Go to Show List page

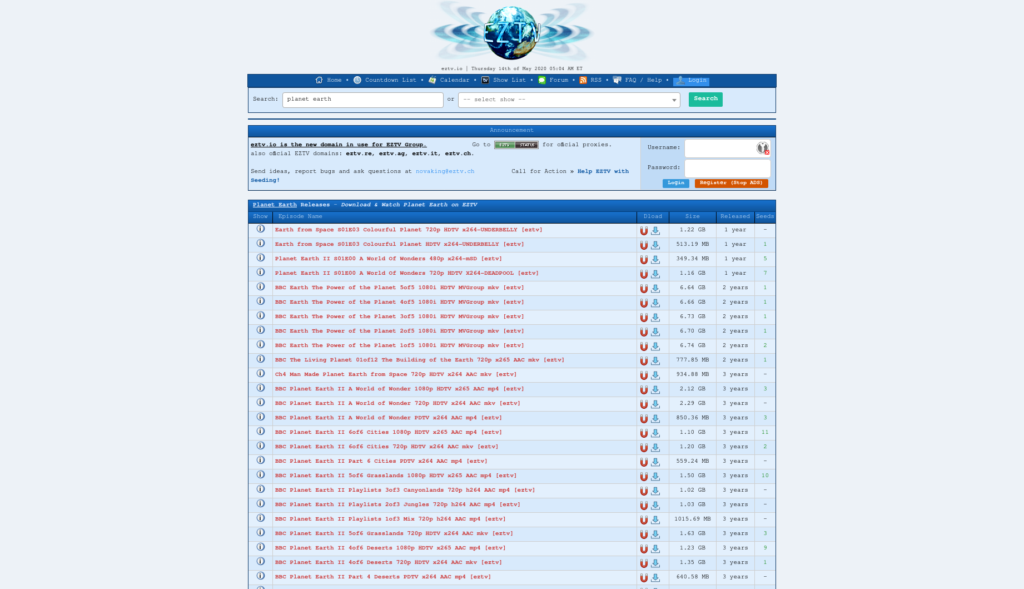pyautogui.click(x=509, y=80)
